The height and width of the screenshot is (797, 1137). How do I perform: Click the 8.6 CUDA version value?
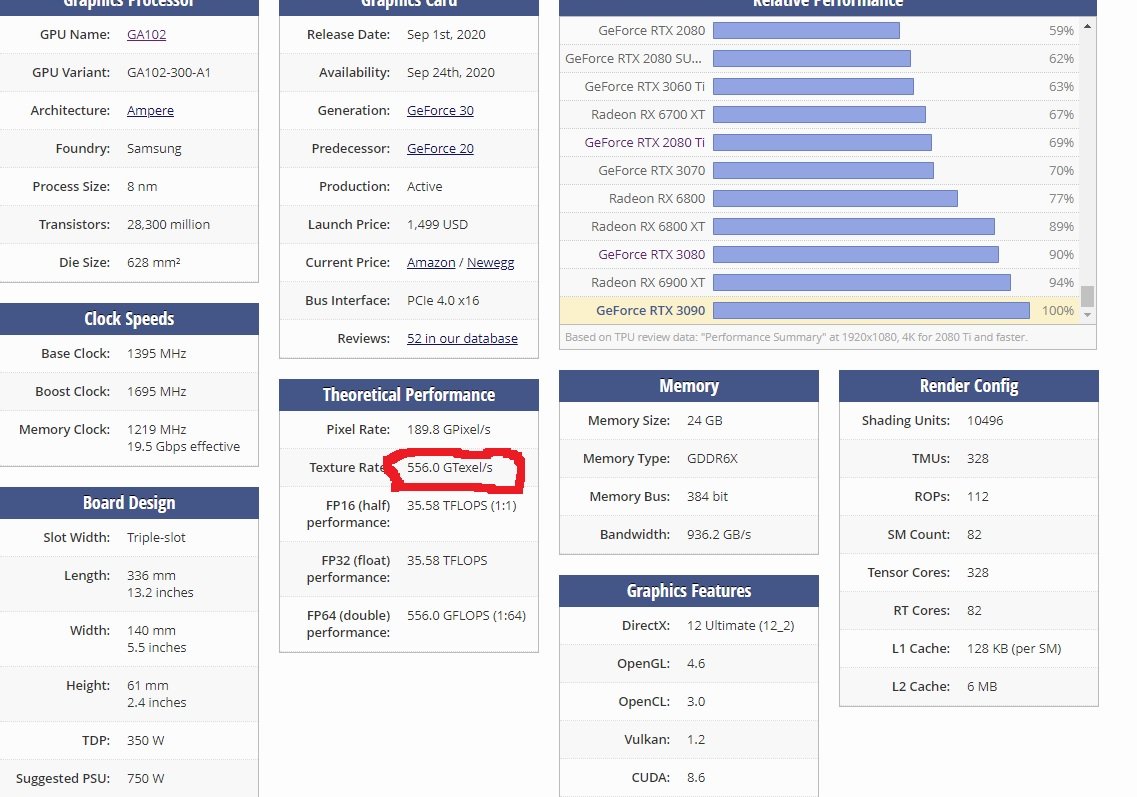[x=696, y=777]
